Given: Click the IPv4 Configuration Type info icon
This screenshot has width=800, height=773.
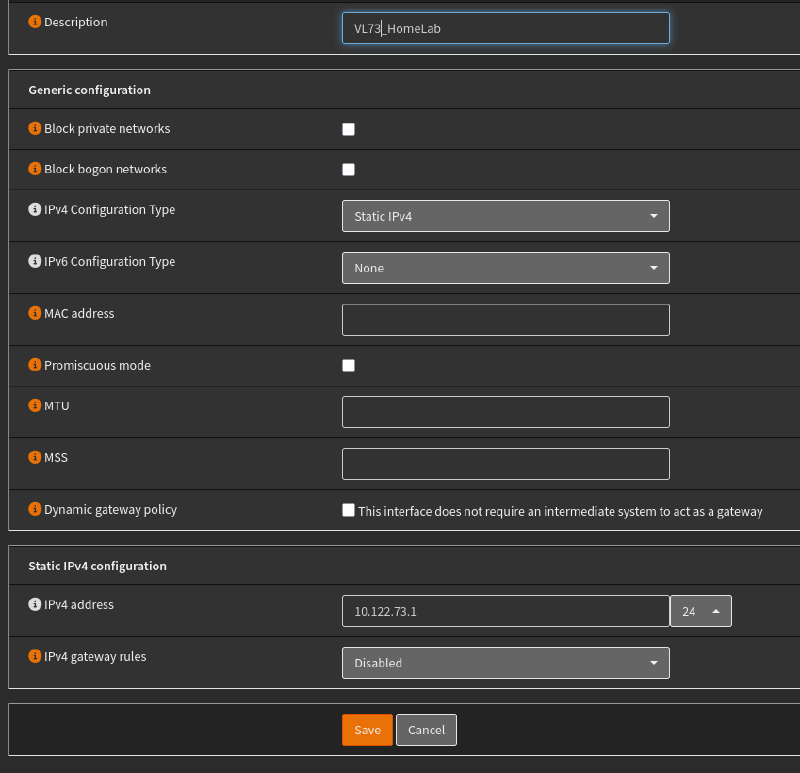Looking at the screenshot, I should 34,209.
